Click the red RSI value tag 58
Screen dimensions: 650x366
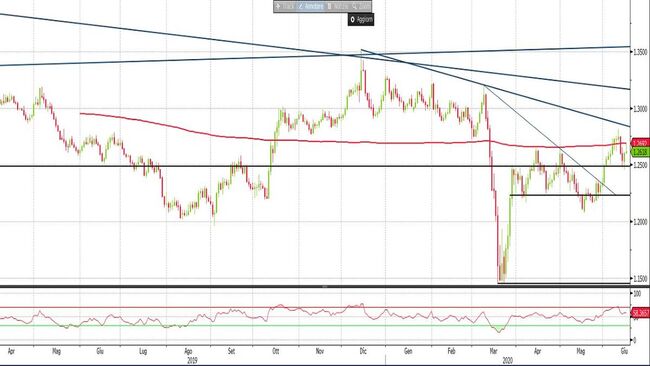pos(640,313)
